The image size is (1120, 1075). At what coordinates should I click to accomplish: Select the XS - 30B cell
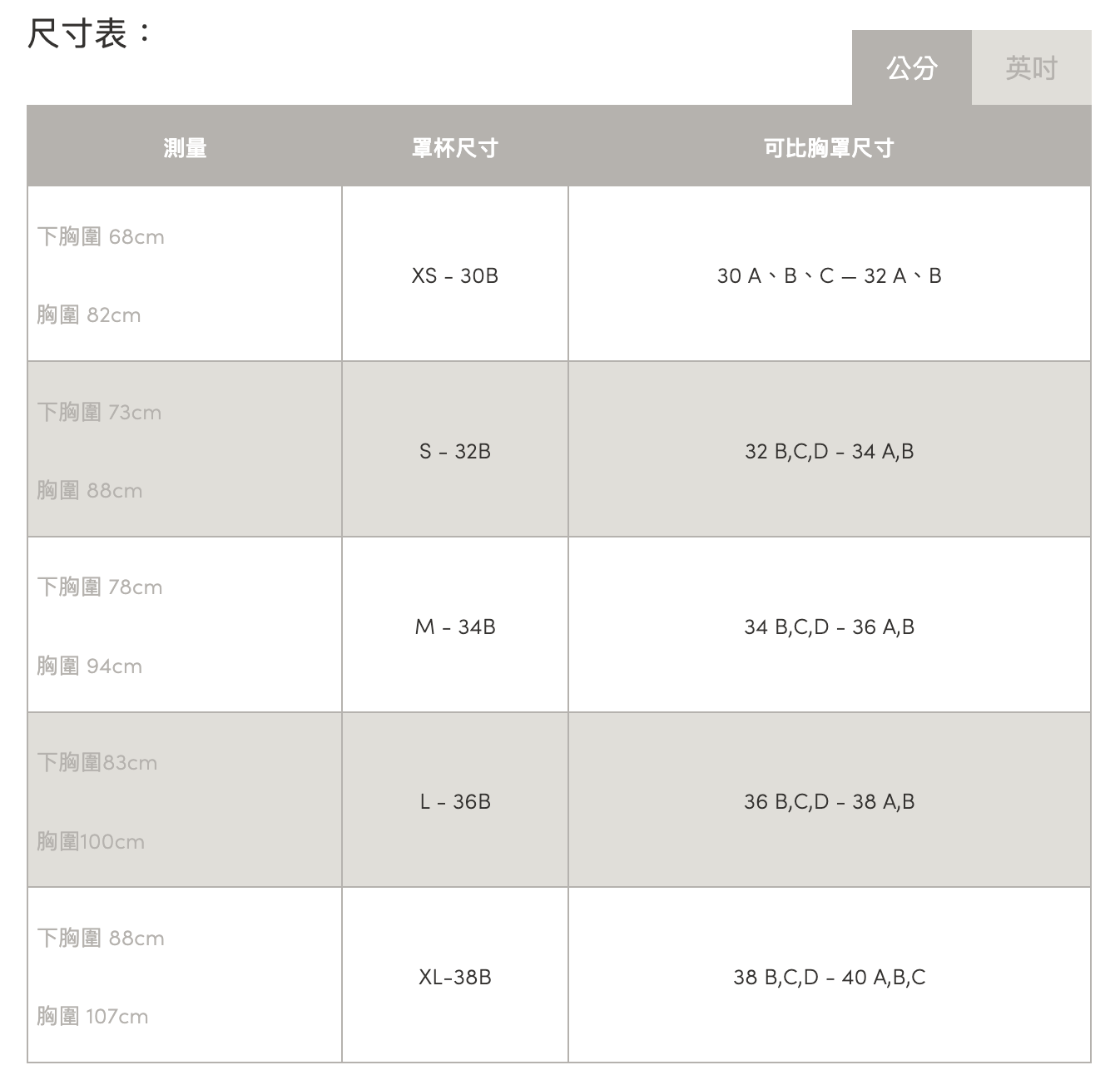tap(454, 275)
